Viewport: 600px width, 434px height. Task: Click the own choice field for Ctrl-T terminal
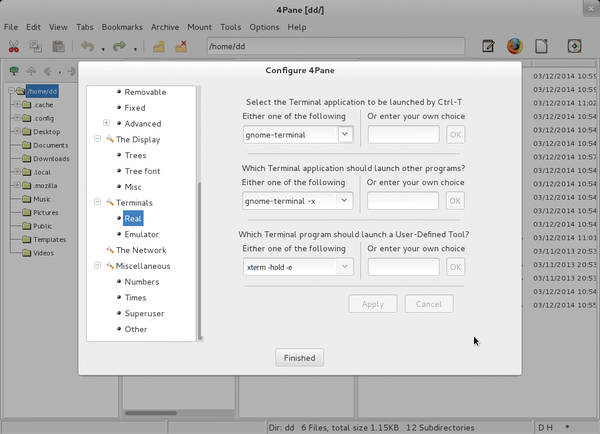tap(403, 135)
